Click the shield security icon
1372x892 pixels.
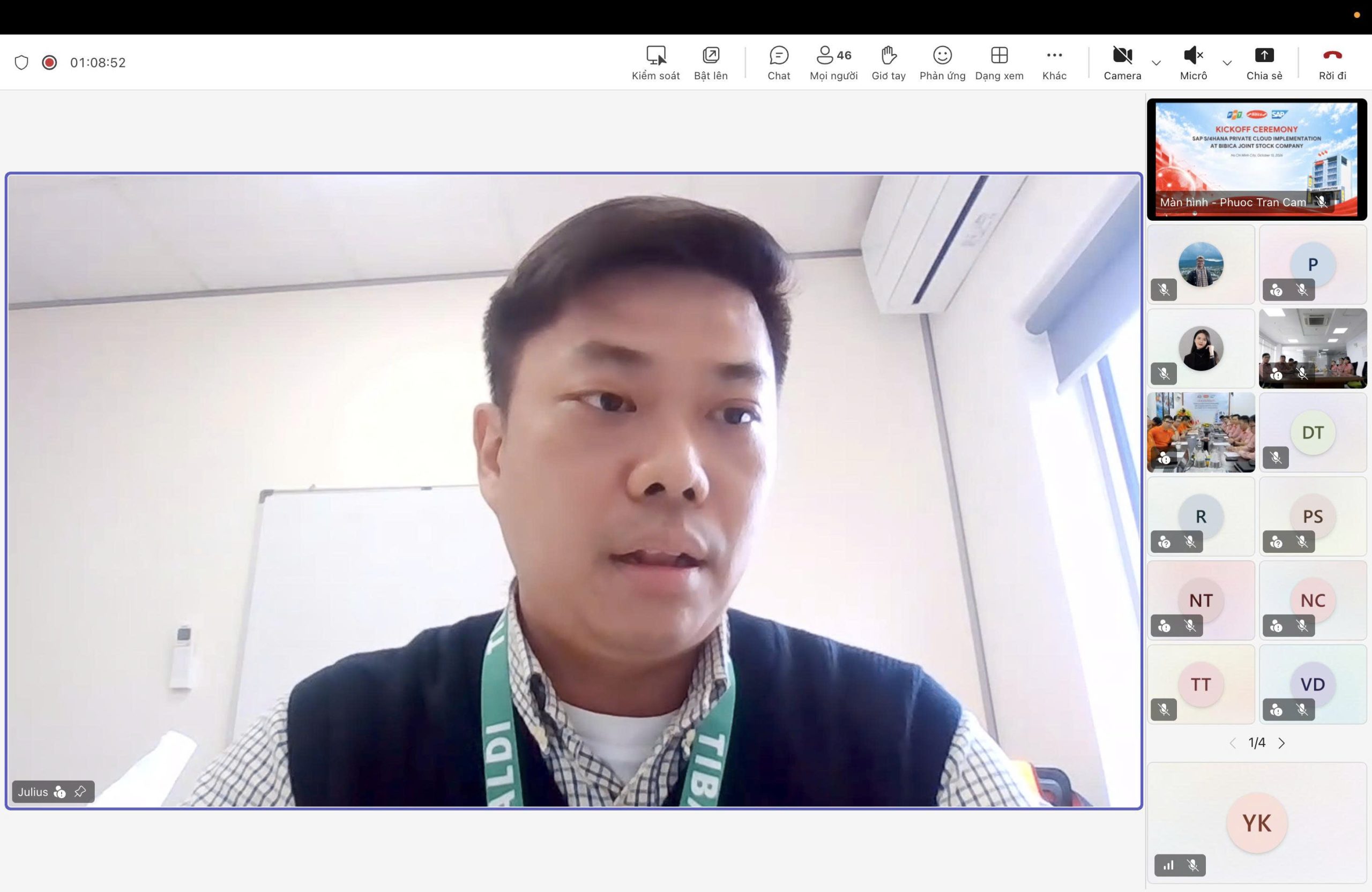tap(21, 62)
